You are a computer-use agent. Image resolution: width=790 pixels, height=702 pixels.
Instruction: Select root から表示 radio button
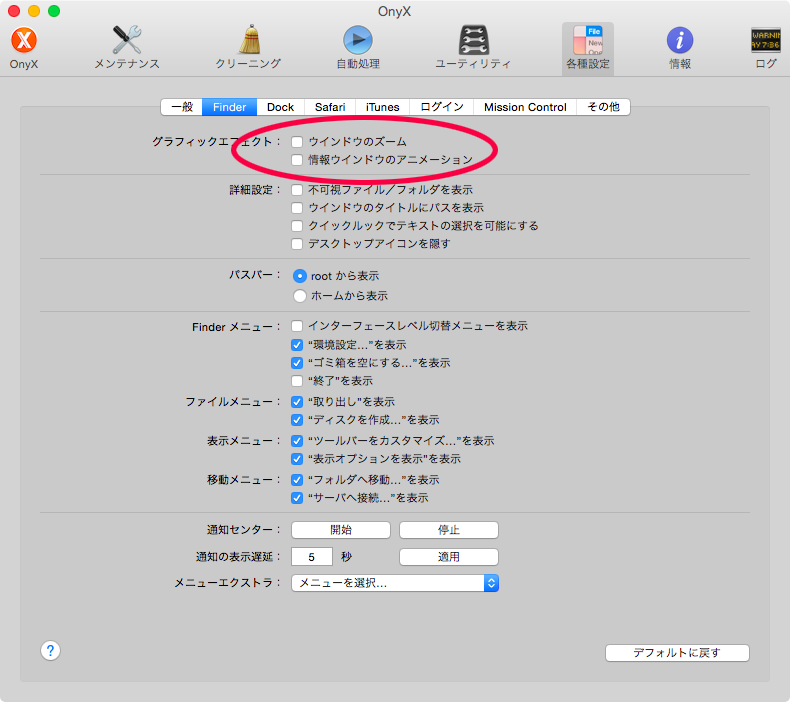[300, 276]
